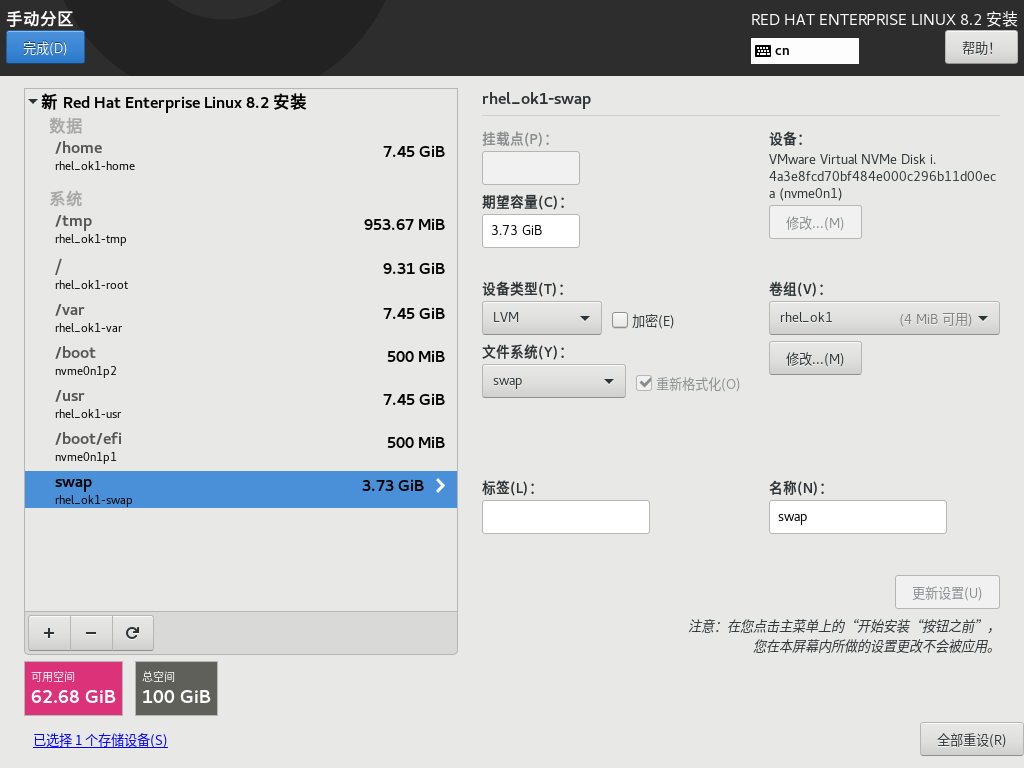Click the add mount point plus icon

point(49,633)
